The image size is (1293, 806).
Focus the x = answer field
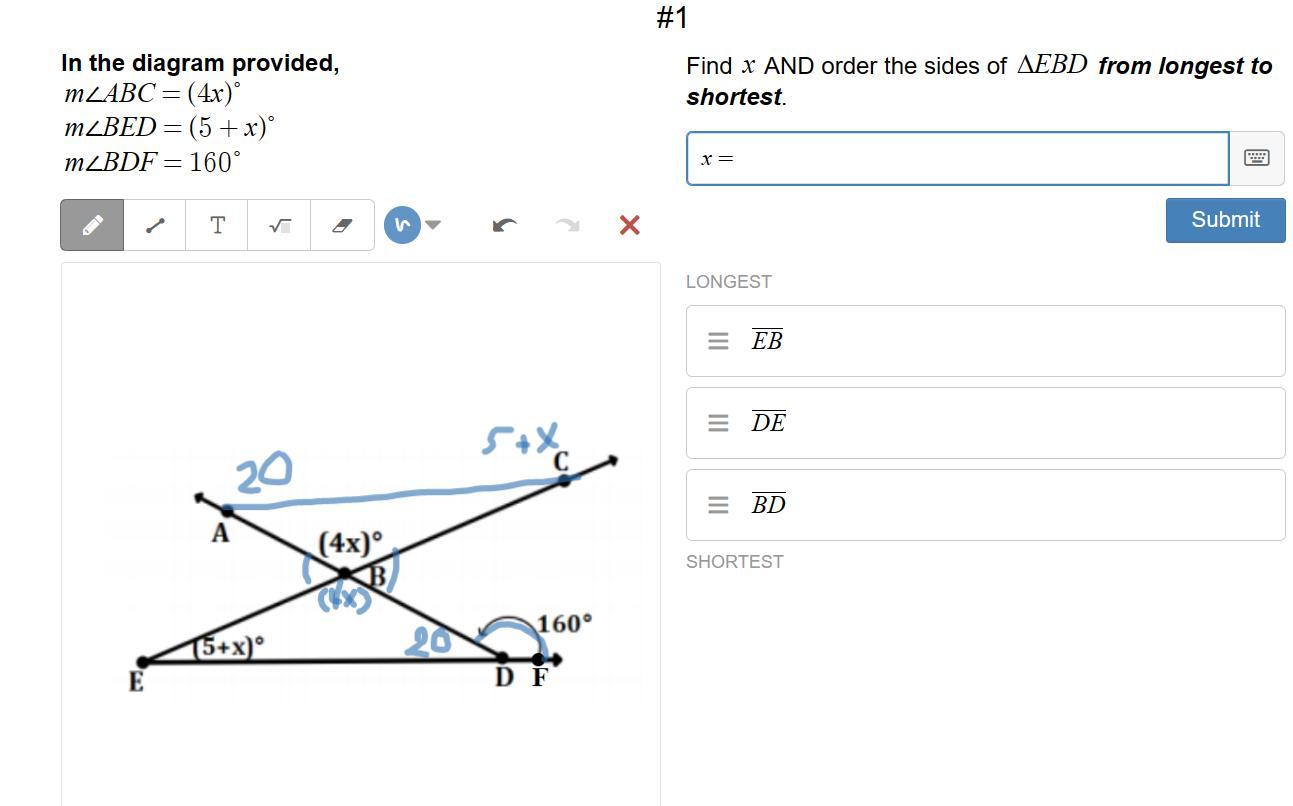point(957,158)
